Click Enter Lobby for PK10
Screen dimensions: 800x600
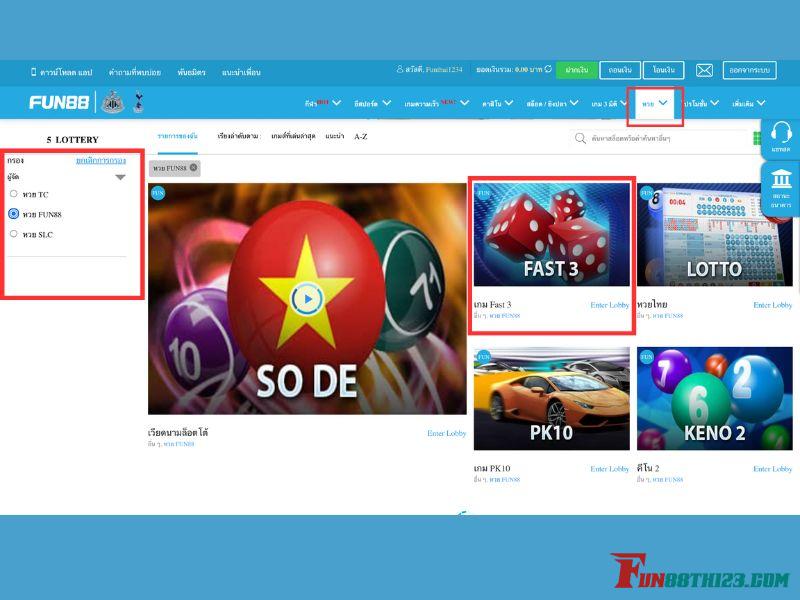610,469
